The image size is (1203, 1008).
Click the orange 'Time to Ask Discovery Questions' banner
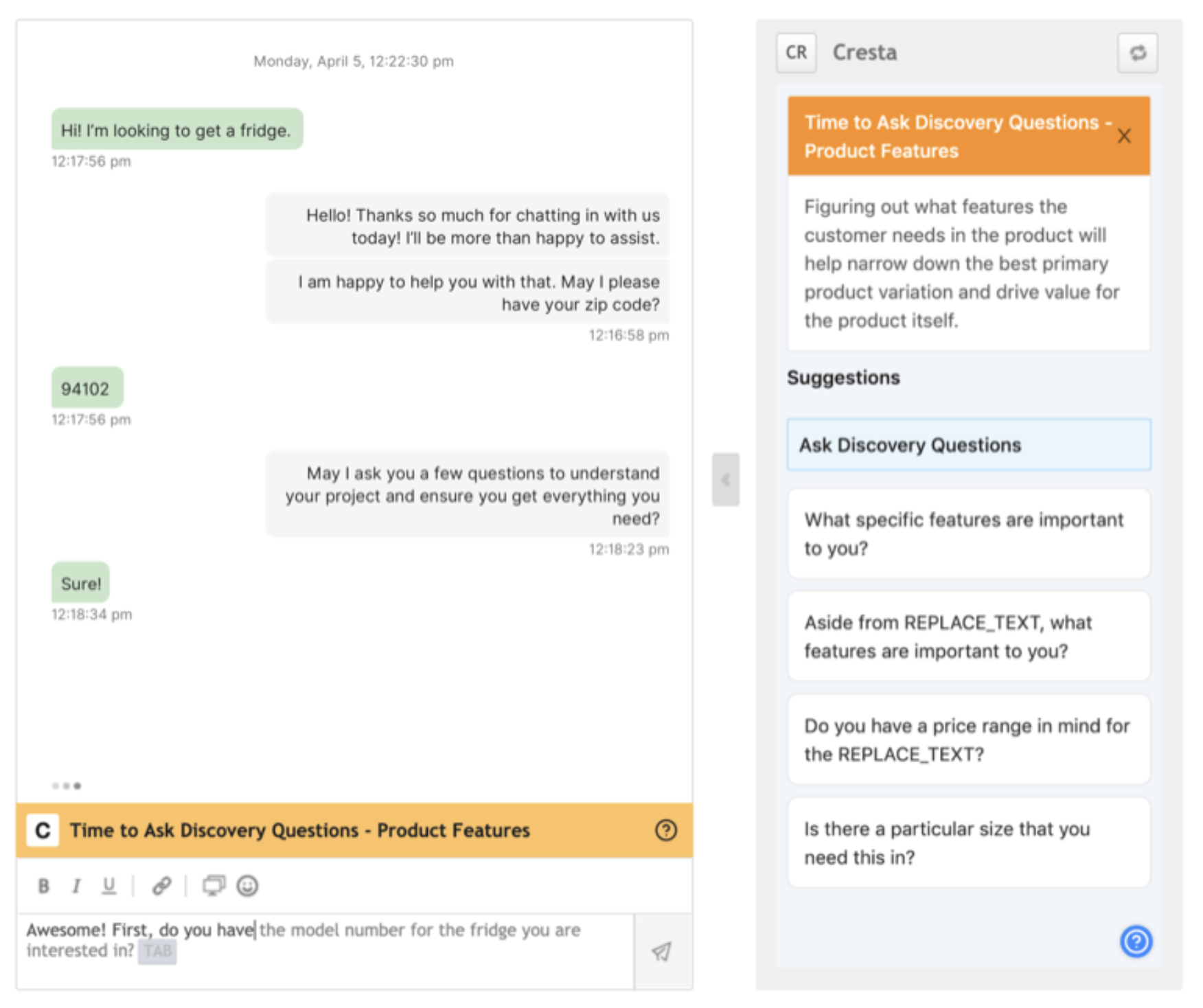pos(354,830)
